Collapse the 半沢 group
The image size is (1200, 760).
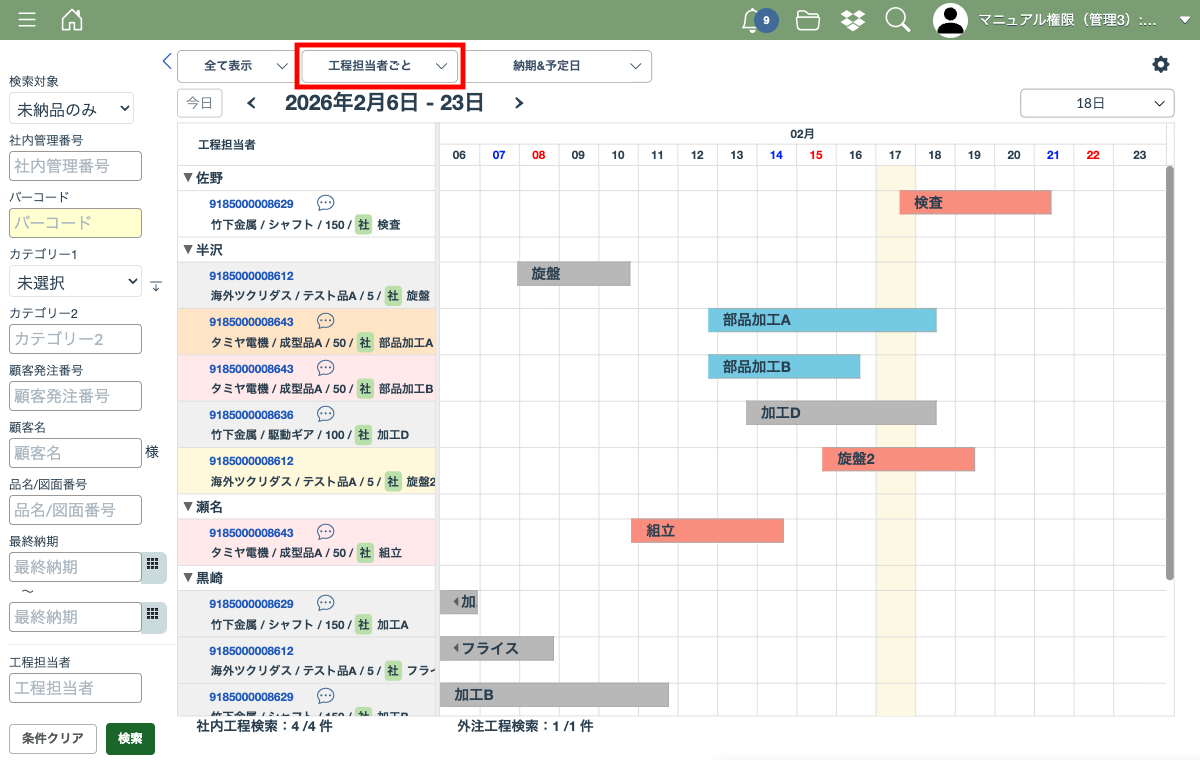[188, 250]
